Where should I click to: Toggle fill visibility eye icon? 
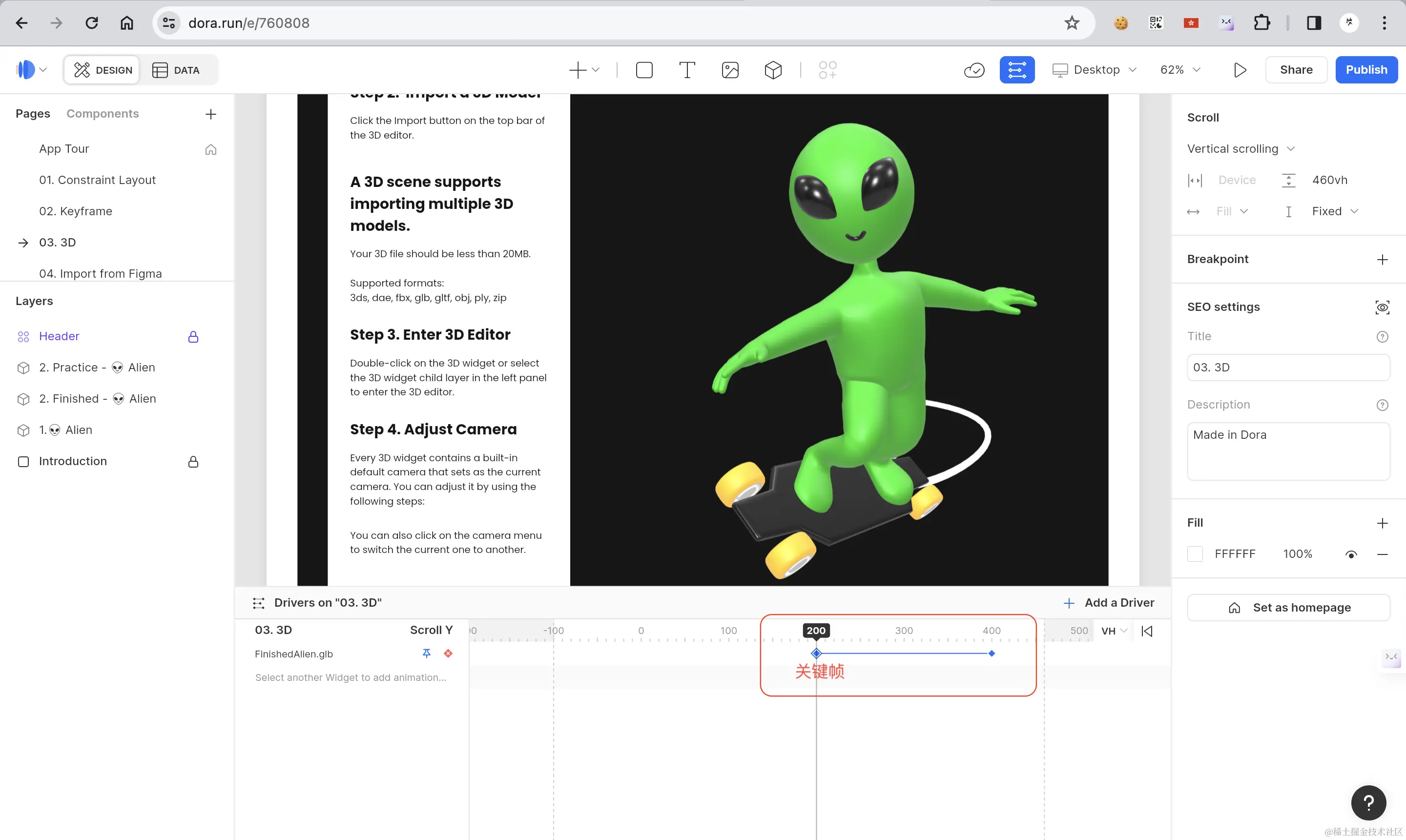(1350, 554)
